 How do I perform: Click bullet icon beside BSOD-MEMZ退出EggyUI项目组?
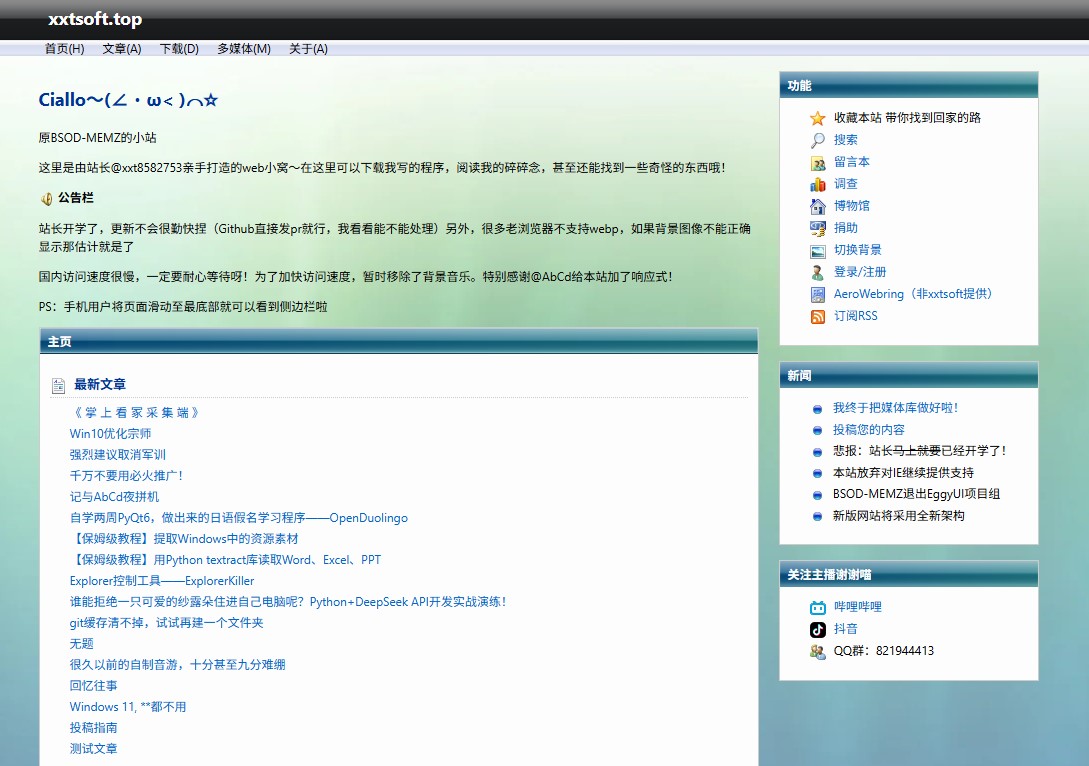click(817, 495)
